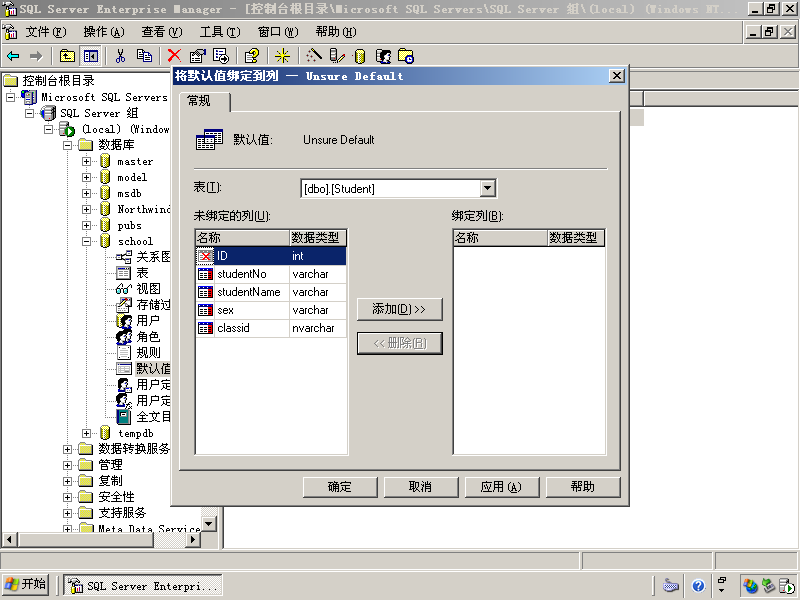Toggle the show/hide console tree icon

(x=91, y=56)
